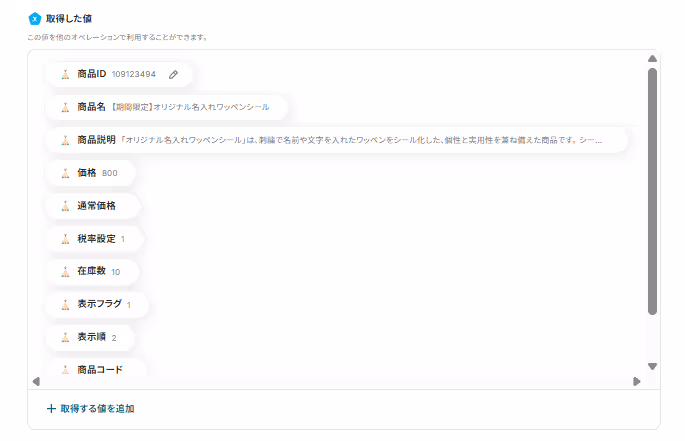Click the price value 800

(110, 173)
